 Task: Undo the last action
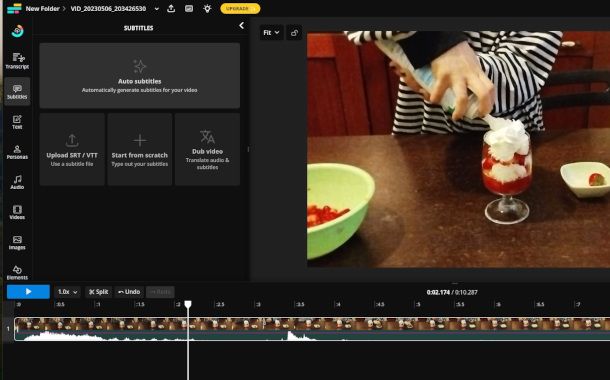click(x=129, y=292)
